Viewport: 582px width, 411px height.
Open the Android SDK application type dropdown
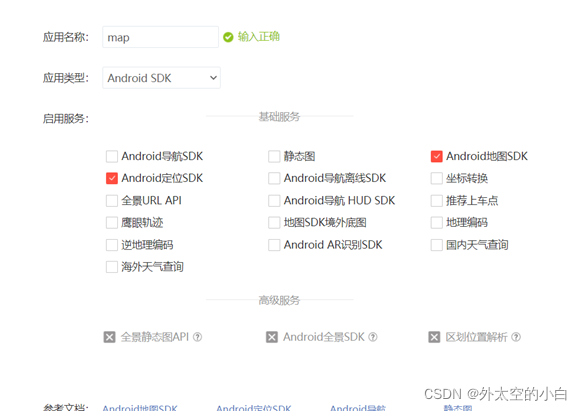click(161, 78)
